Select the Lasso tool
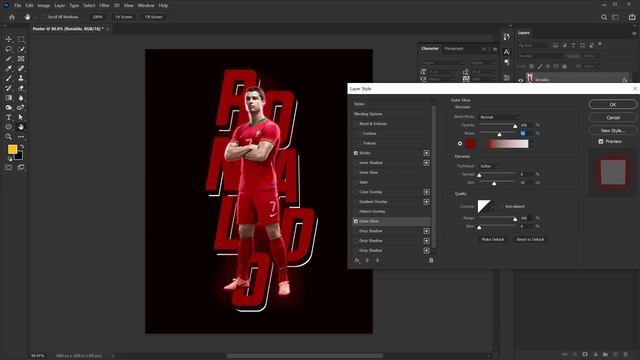The image size is (640, 360). click(9, 49)
